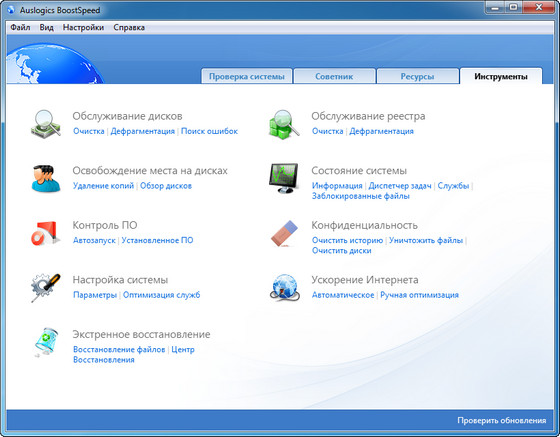Open the Настройки menu
The image size is (560, 437).
click(x=83, y=27)
